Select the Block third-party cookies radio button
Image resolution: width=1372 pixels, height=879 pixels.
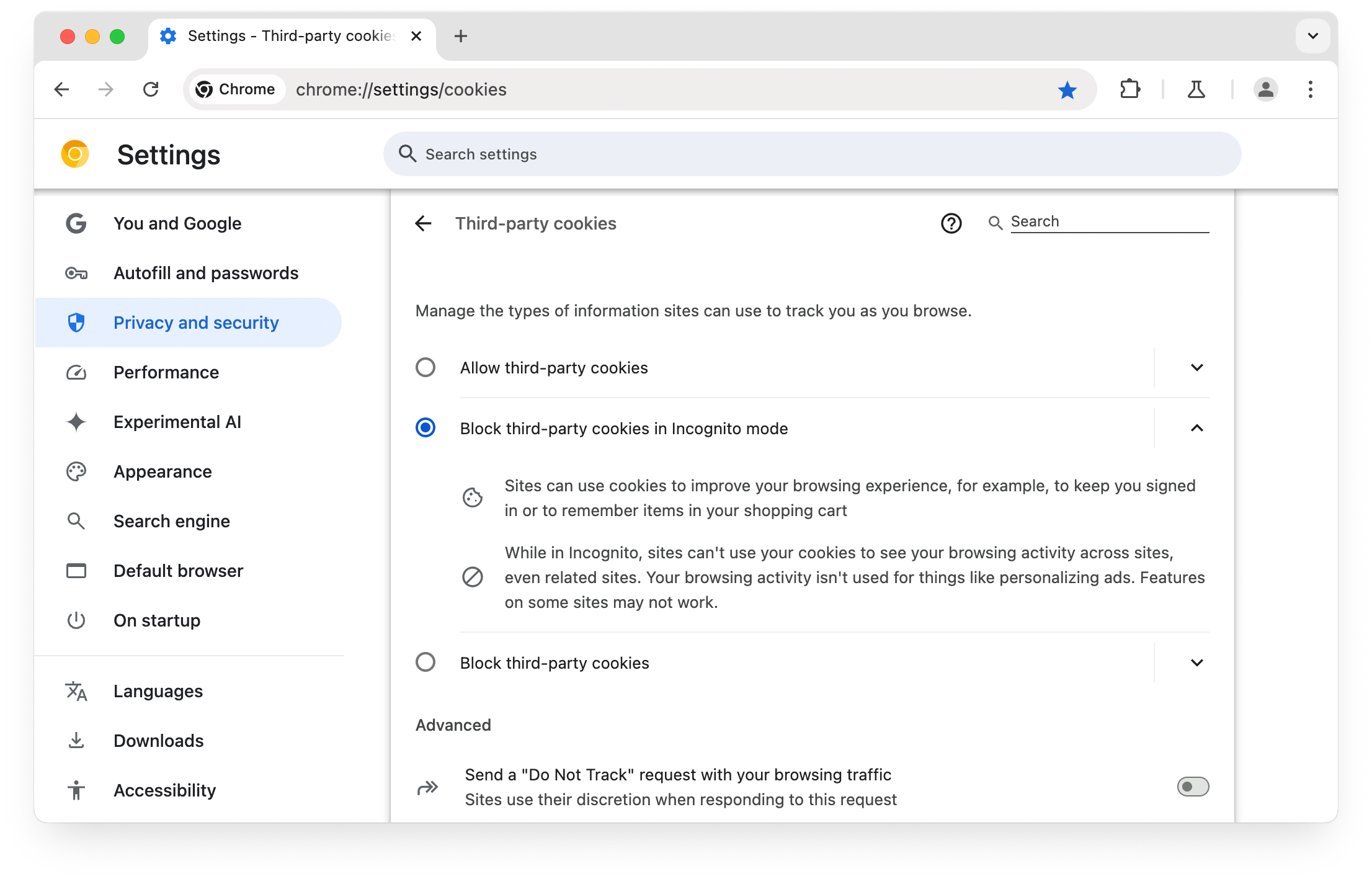426,662
